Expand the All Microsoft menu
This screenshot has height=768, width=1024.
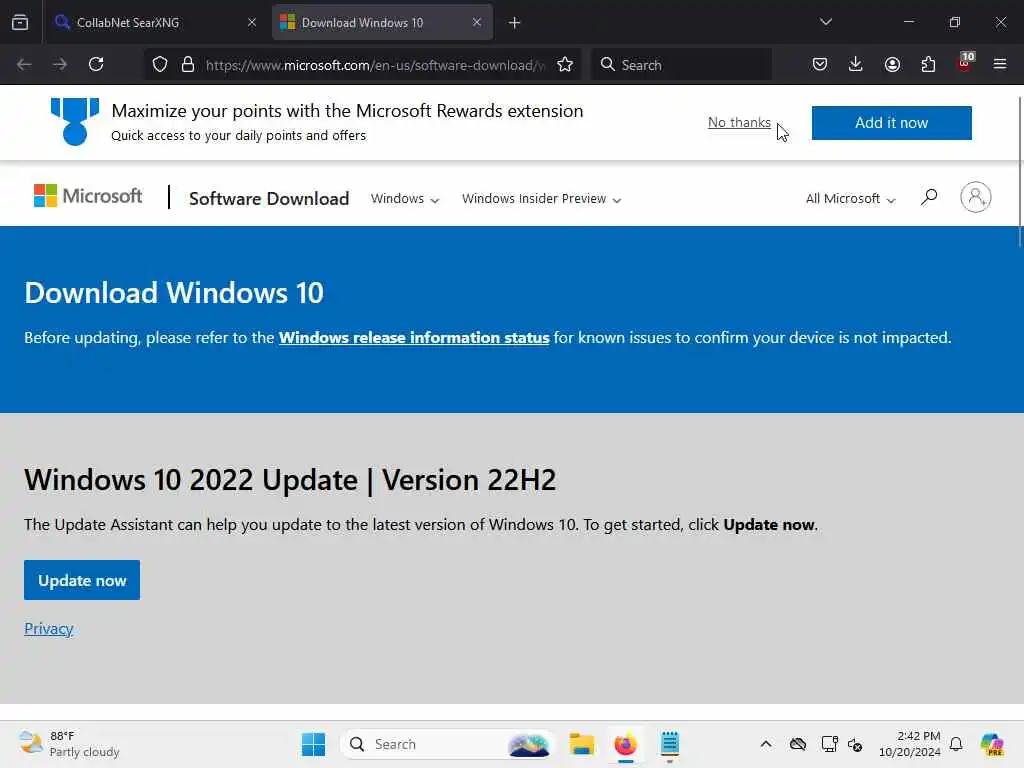(850, 199)
